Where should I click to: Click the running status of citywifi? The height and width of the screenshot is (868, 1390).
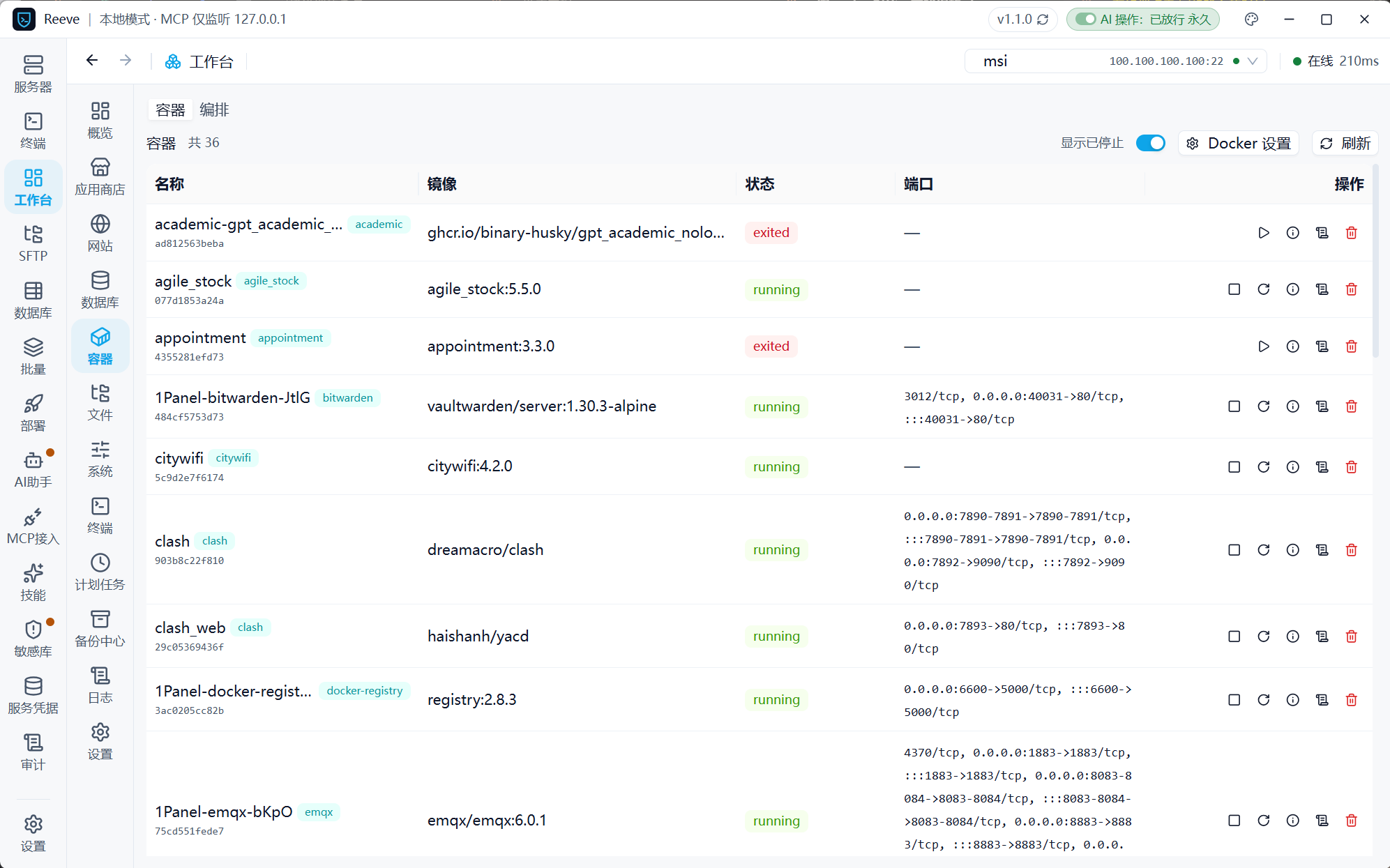(x=776, y=467)
